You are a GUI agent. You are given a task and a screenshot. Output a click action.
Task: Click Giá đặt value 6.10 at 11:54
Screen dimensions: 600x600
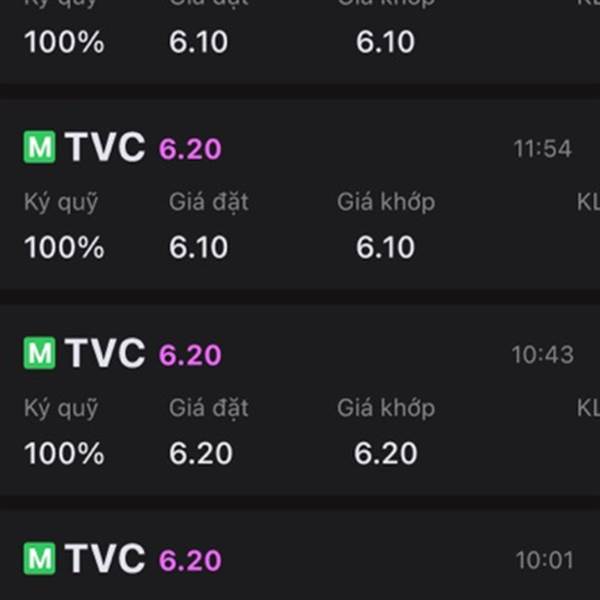pyautogui.click(x=199, y=247)
